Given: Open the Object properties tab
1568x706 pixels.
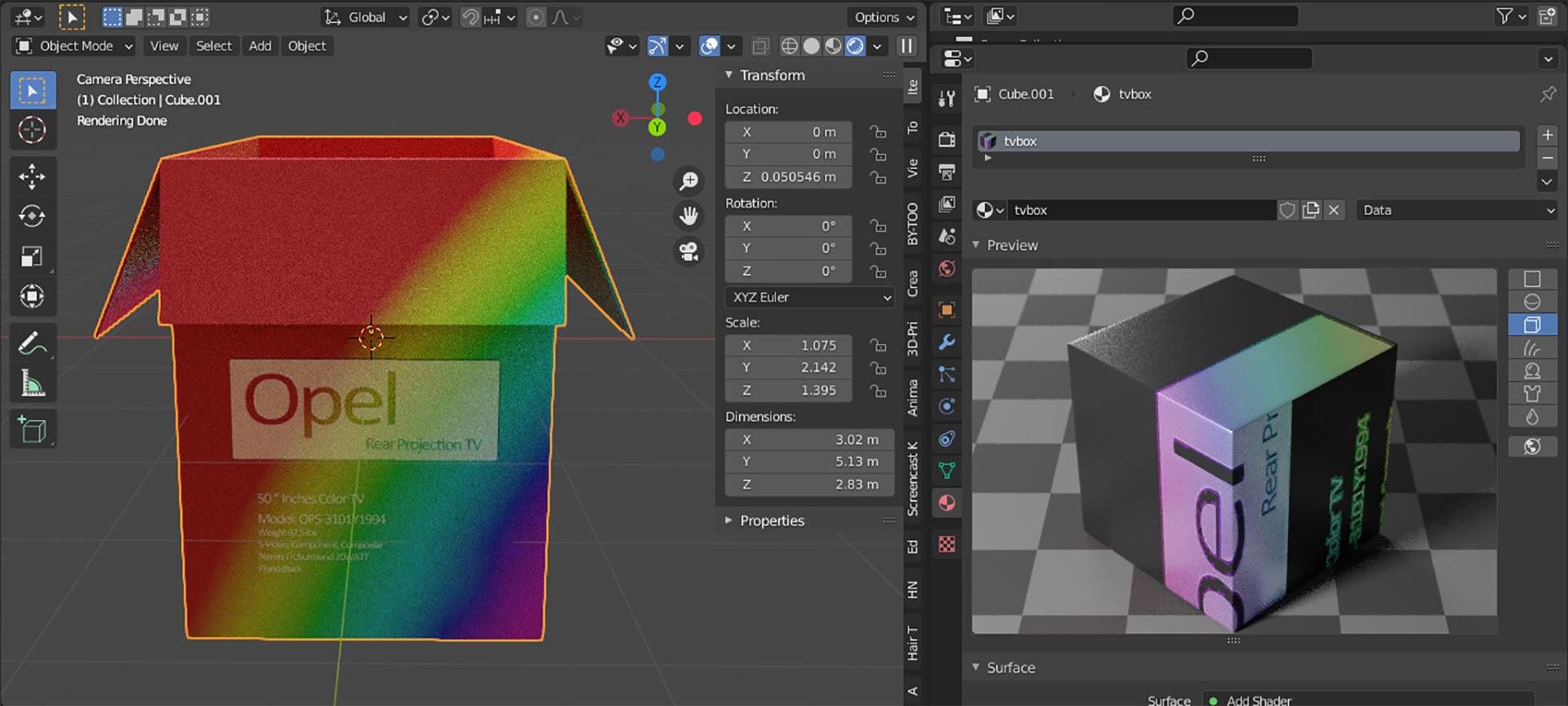Looking at the screenshot, I should tap(947, 310).
